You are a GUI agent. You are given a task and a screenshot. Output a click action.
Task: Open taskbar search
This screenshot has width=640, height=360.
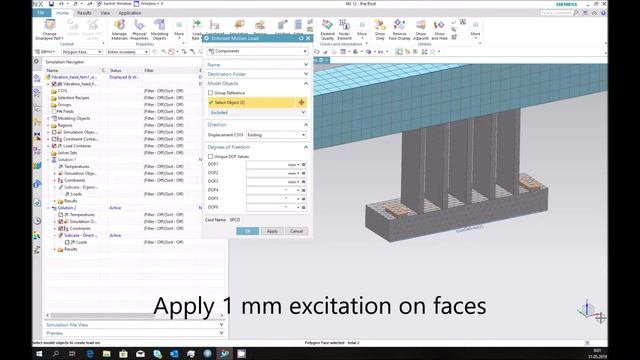[x=56, y=353]
